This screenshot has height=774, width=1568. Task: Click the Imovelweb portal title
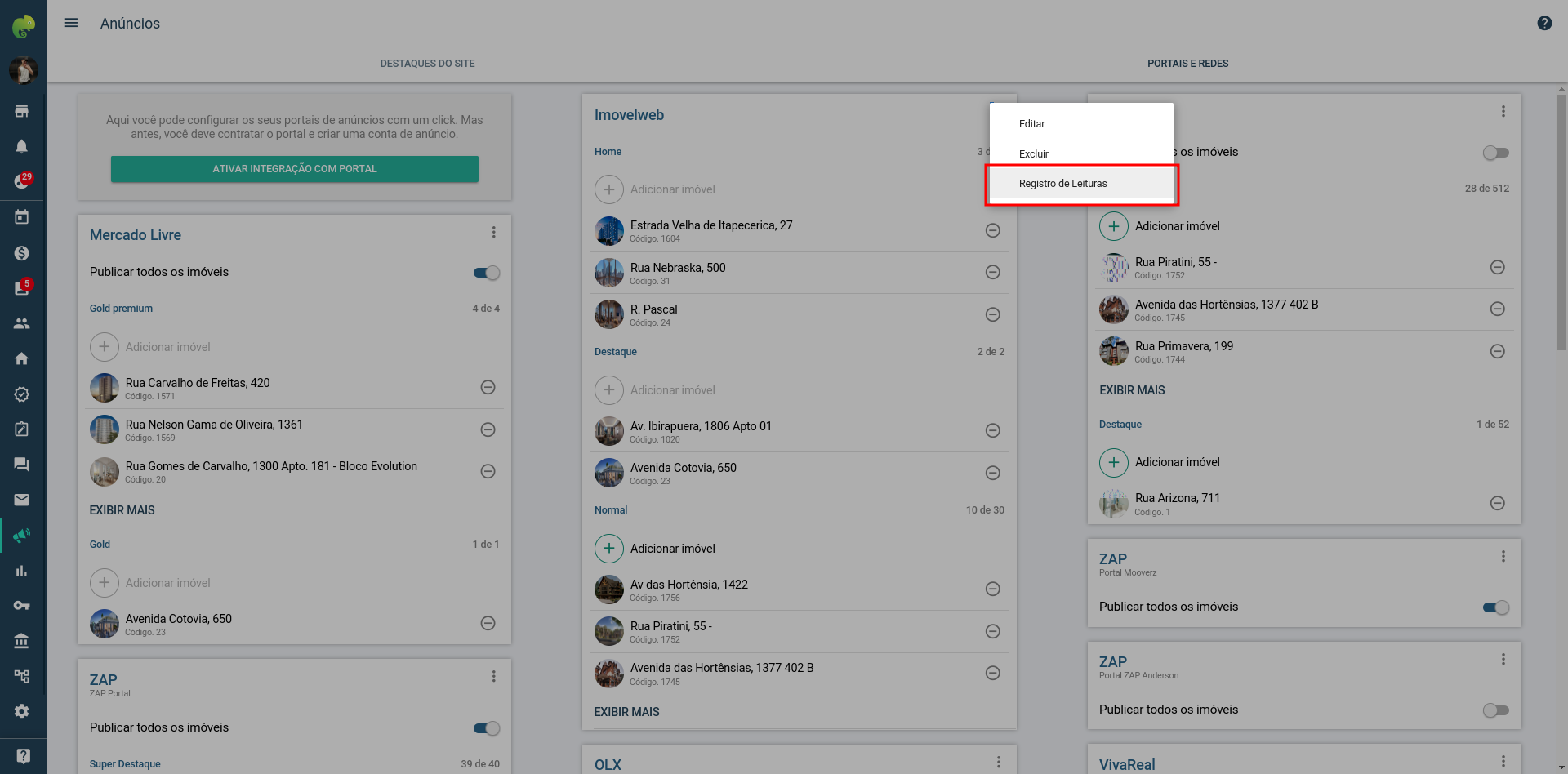(629, 115)
